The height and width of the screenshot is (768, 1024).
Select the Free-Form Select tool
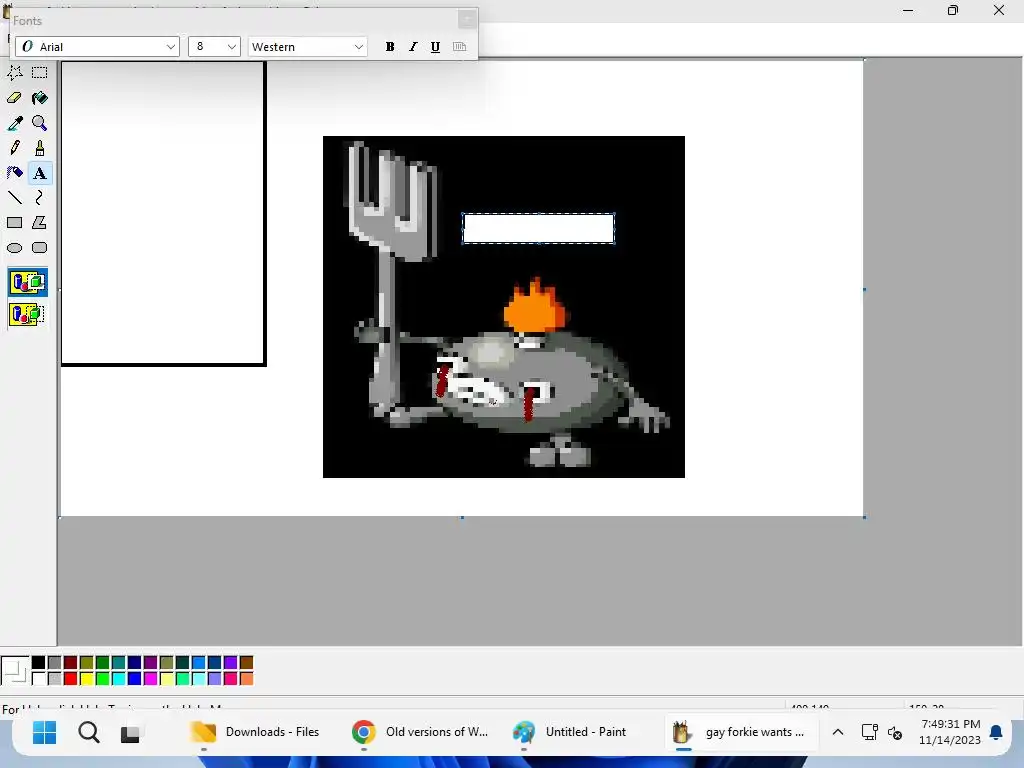(14, 72)
